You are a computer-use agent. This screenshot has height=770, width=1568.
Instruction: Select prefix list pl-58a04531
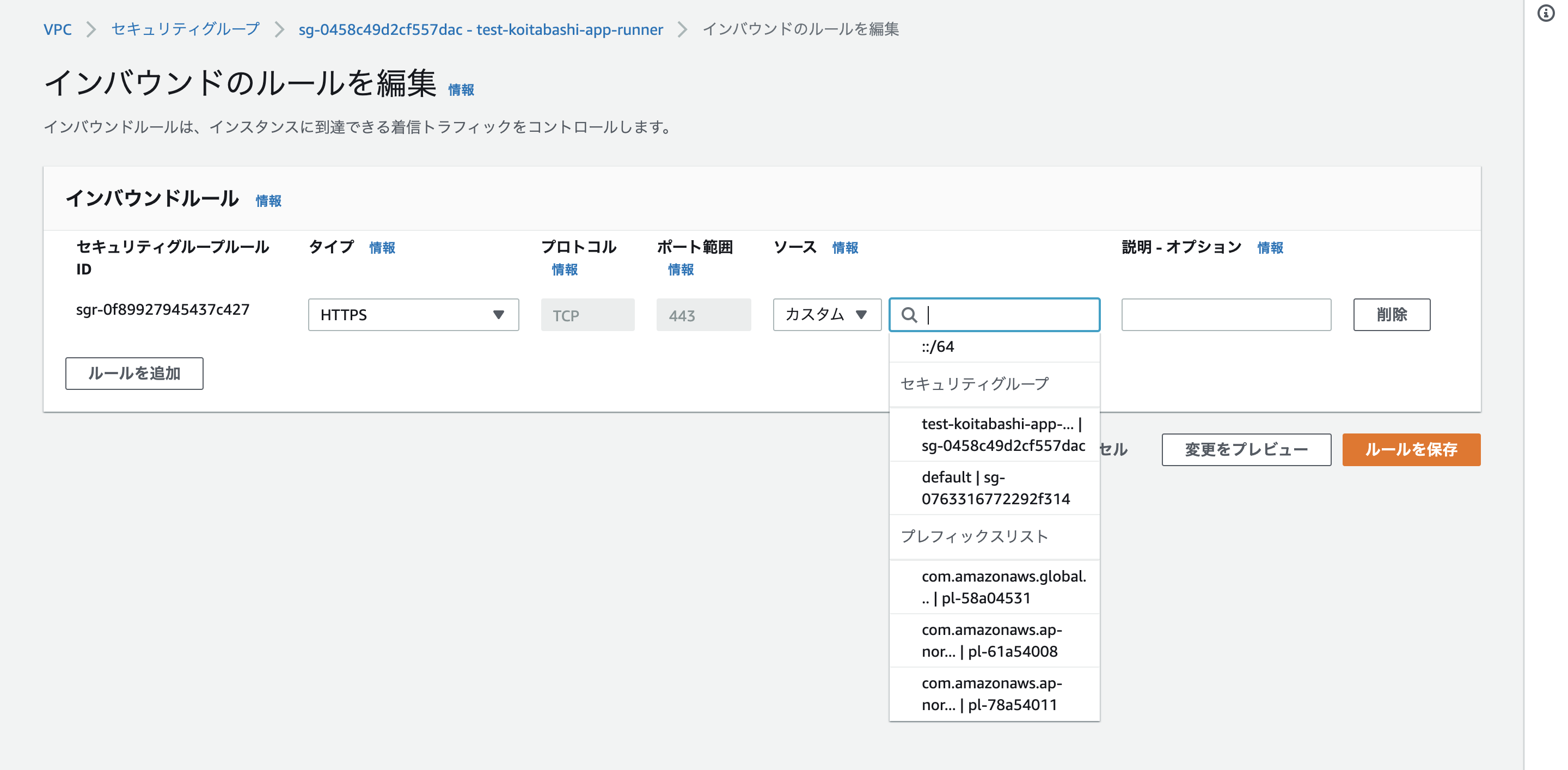point(995,588)
